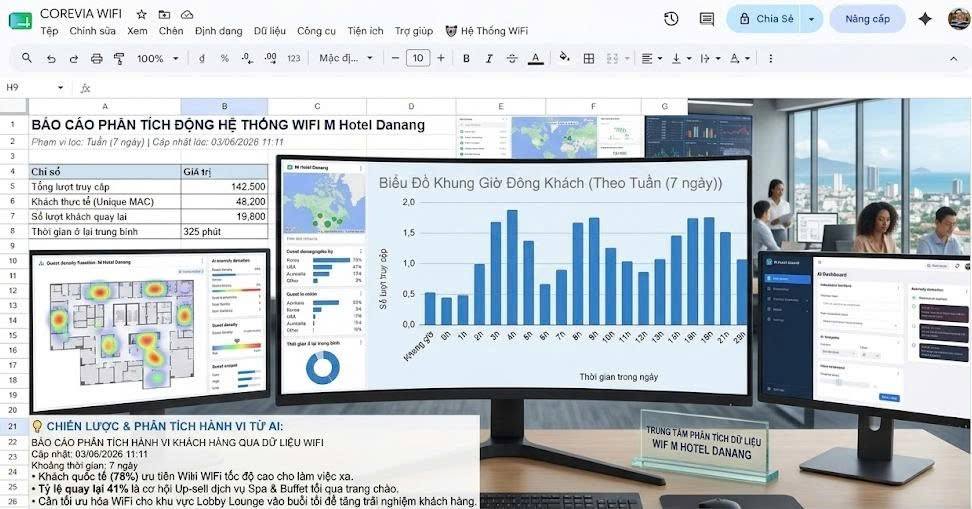Click the Chia Sẻ share button
This screenshot has width=972, height=509.
tap(765, 19)
